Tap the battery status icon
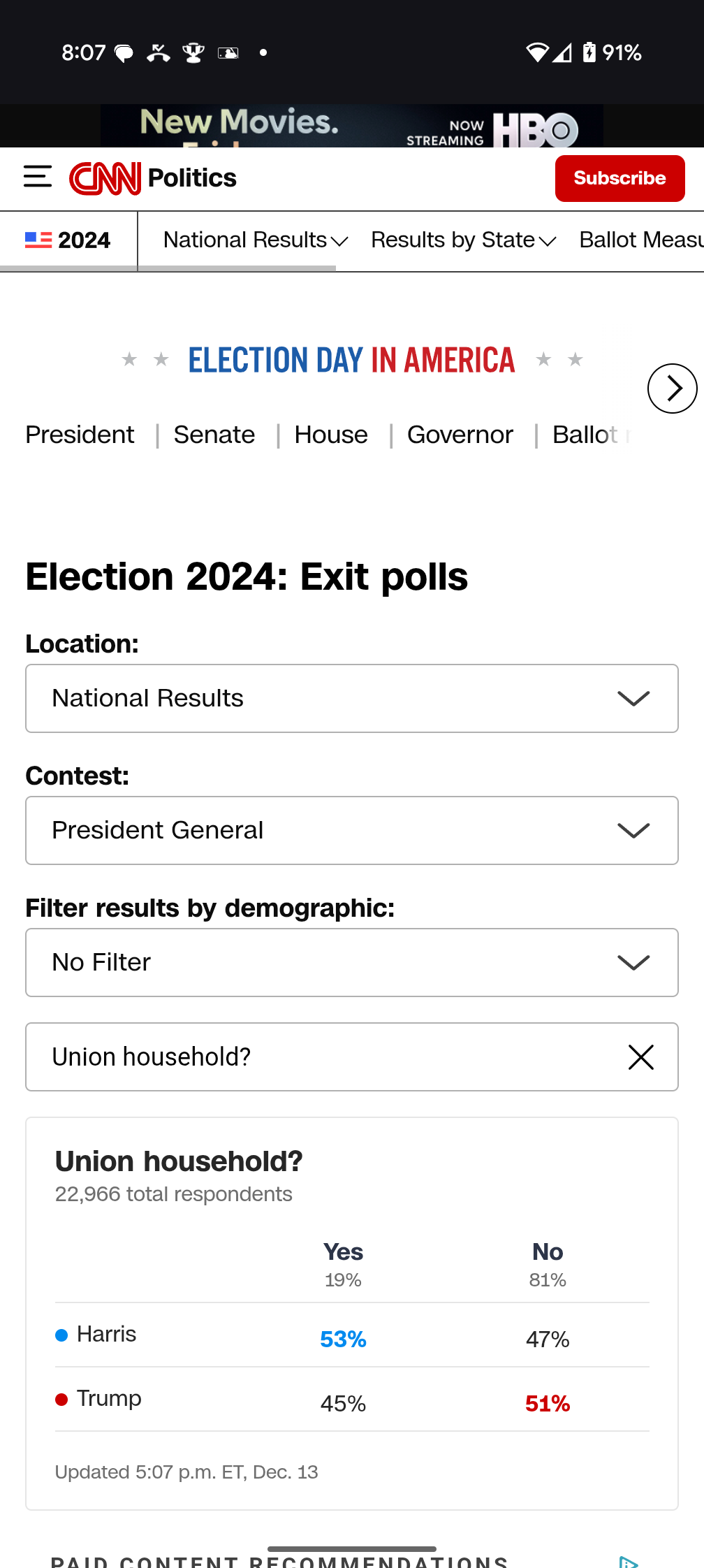Screen dimensions: 704x1568 tap(589, 52)
